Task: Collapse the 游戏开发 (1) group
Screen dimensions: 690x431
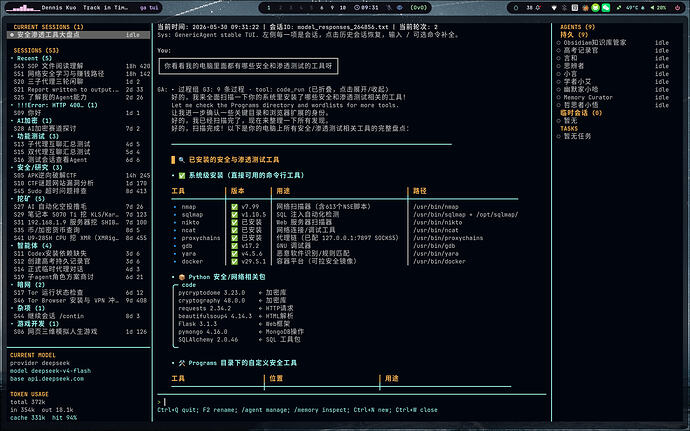Action: pos(35,324)
